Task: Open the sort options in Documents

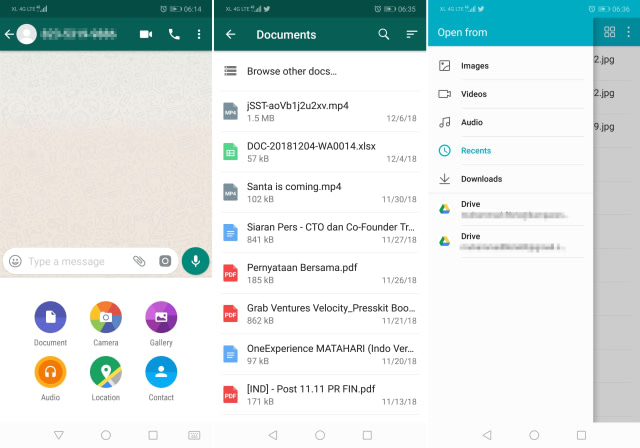Action: point(411,34)
